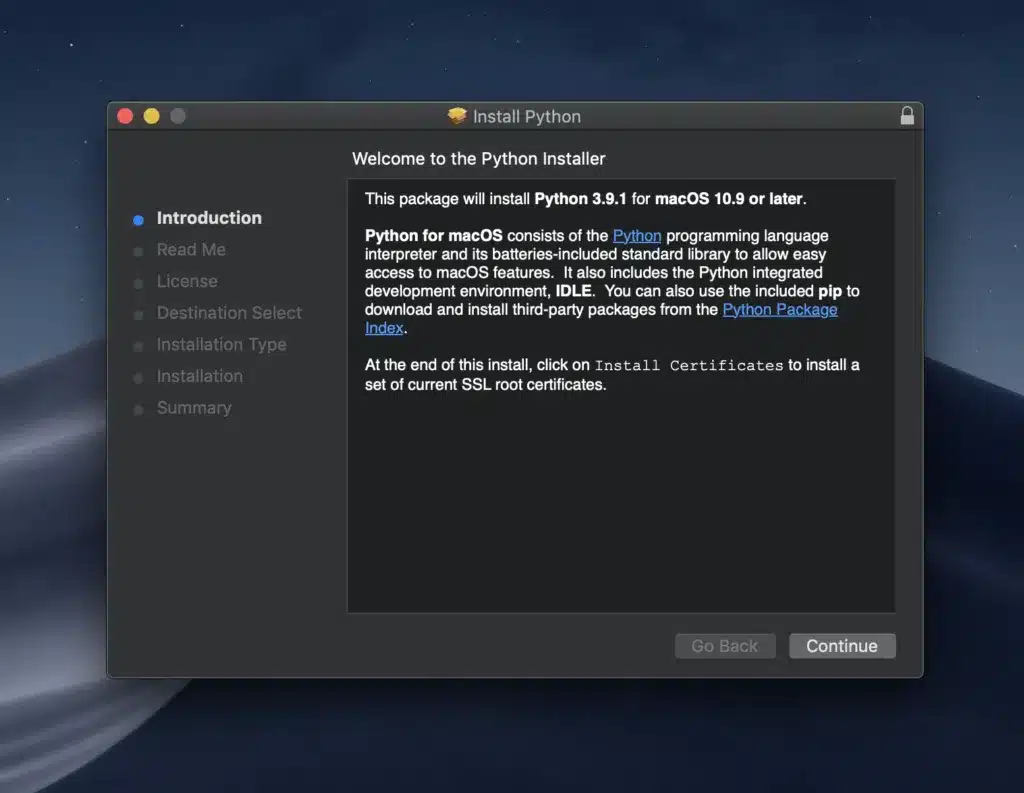
Task: Open the Python hyperlink in the description
Action: click(x=639, y=236)
